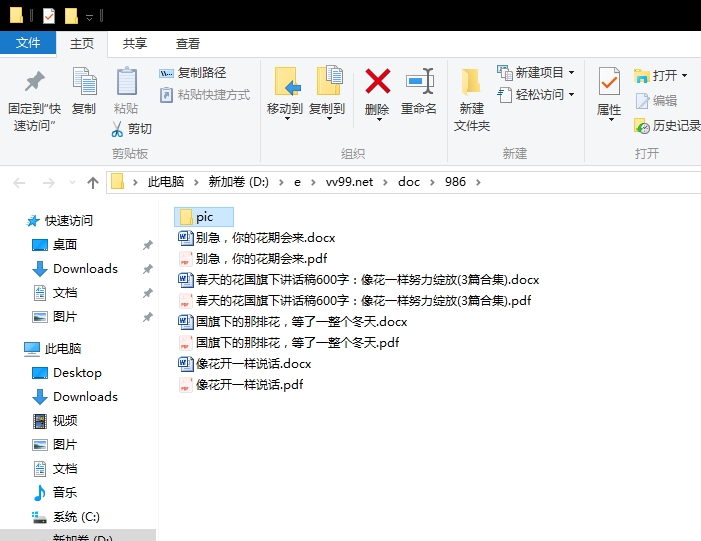Click 此电脑 in the address bar
This screenshot has height=541, width=701.
coord(166,182)
